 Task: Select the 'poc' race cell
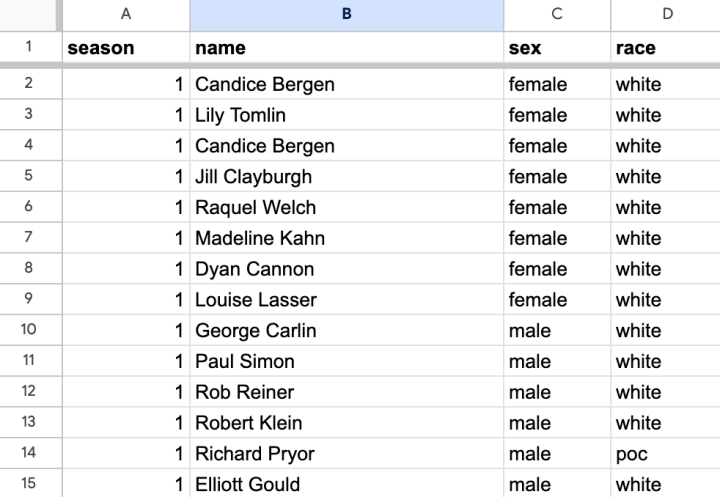pos(666,453)
